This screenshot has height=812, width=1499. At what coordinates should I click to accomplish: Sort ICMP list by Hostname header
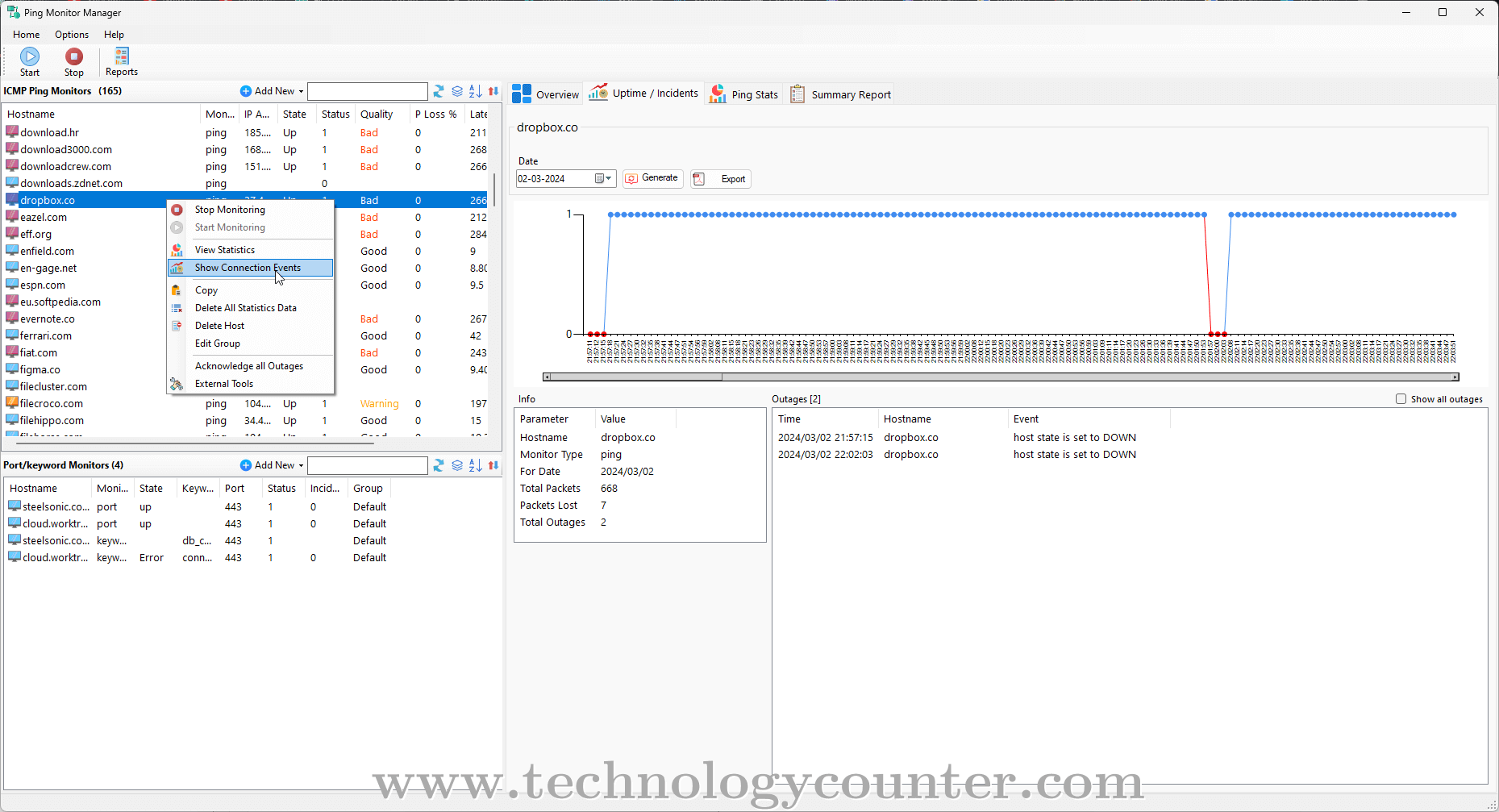101,114
